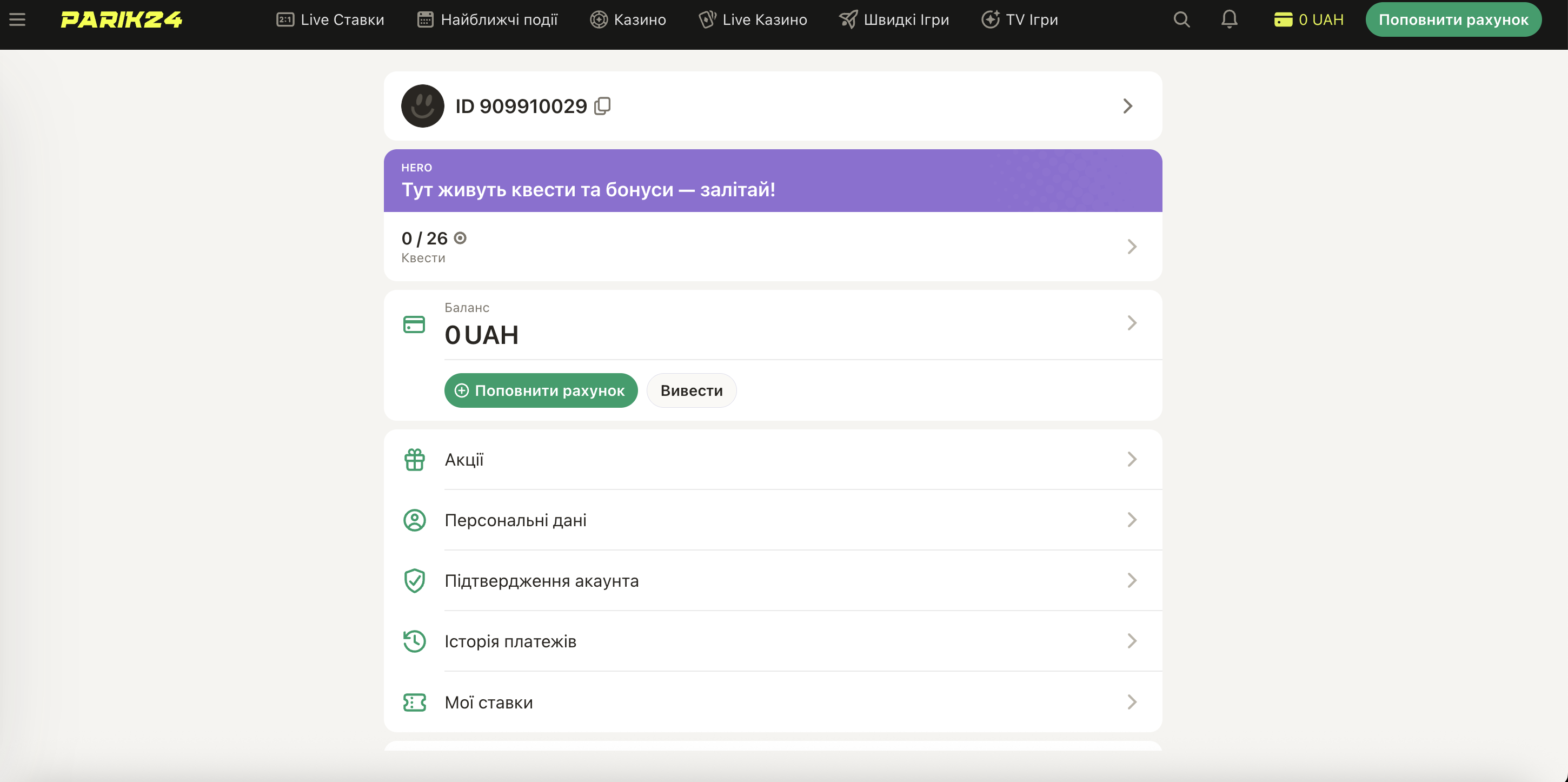Viewport: 1568px width, 782px height.
Task: Go to Казино section
Action: 628,19
